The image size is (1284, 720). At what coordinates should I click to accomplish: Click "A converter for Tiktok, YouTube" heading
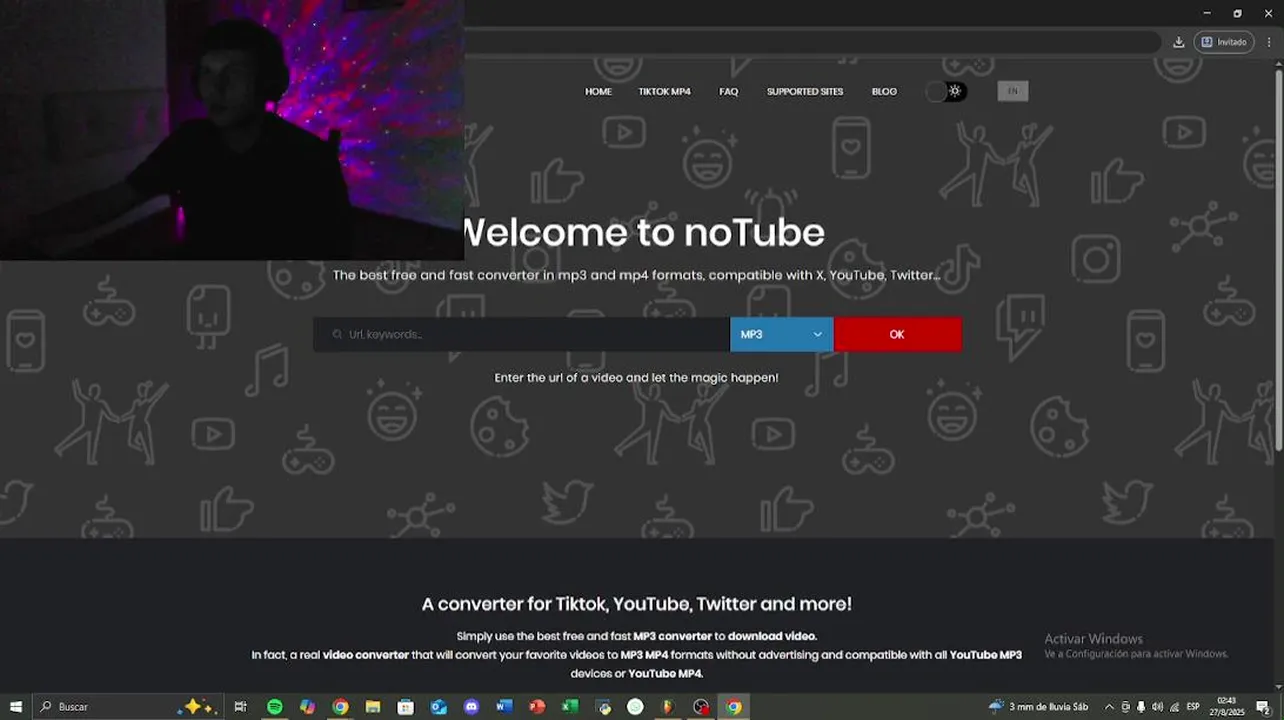point(637,604)
